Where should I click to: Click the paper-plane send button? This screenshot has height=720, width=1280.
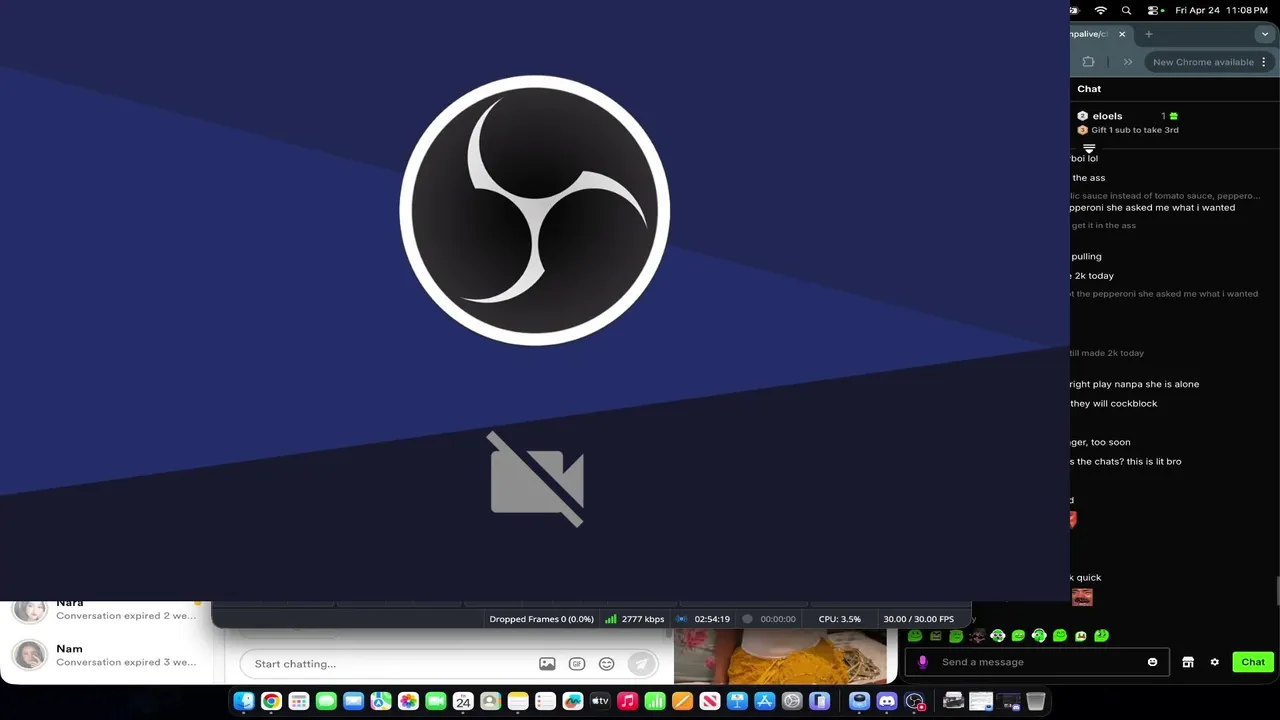point(641,664)
